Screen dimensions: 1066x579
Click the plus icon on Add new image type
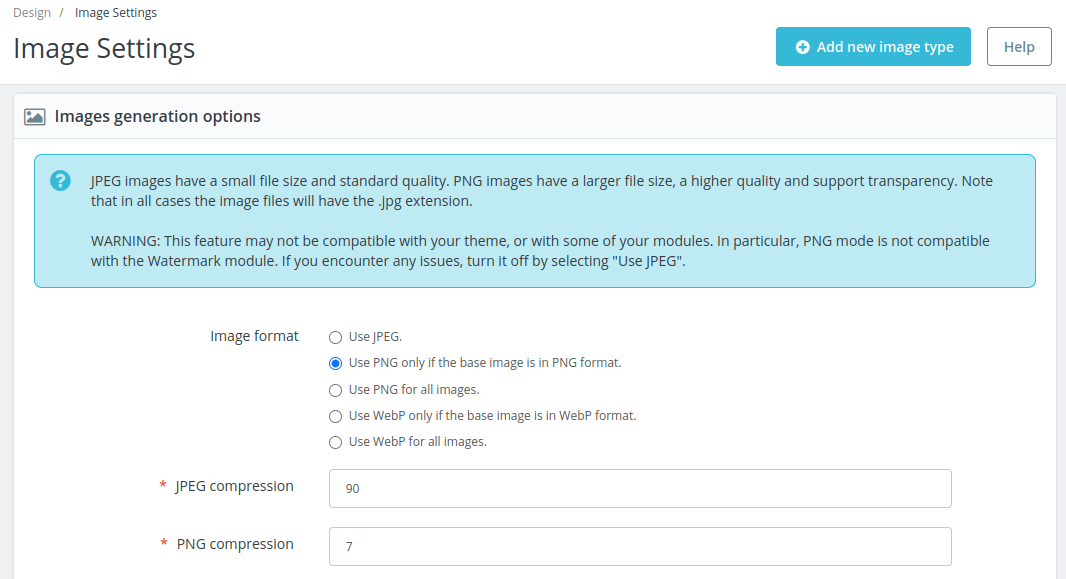pos(802,47)
